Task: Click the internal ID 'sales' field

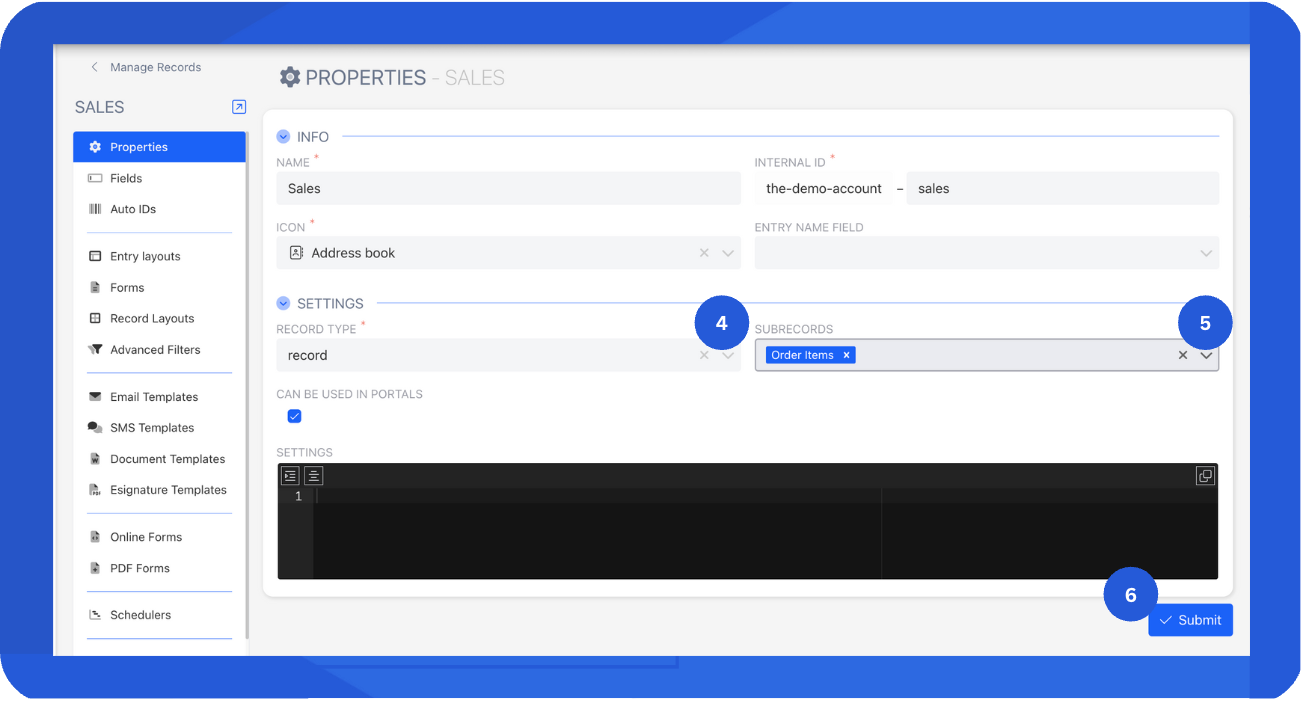Action: point(1062,188)
